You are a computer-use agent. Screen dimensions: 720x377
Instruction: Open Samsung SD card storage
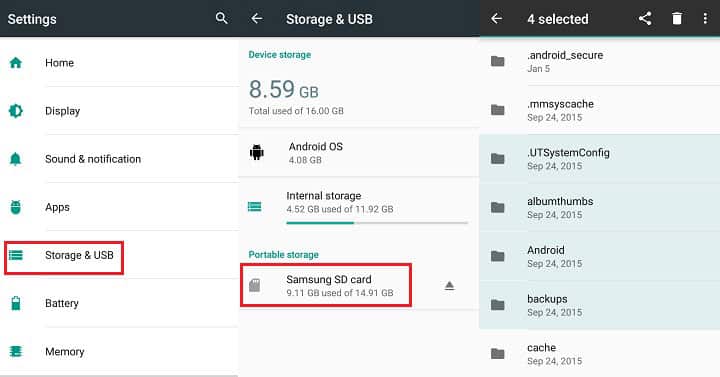click(x=326, y=285)
